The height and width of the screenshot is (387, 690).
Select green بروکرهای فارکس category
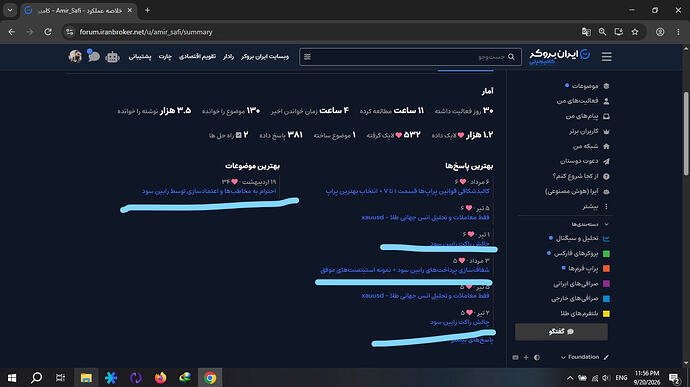coord(581,254)
